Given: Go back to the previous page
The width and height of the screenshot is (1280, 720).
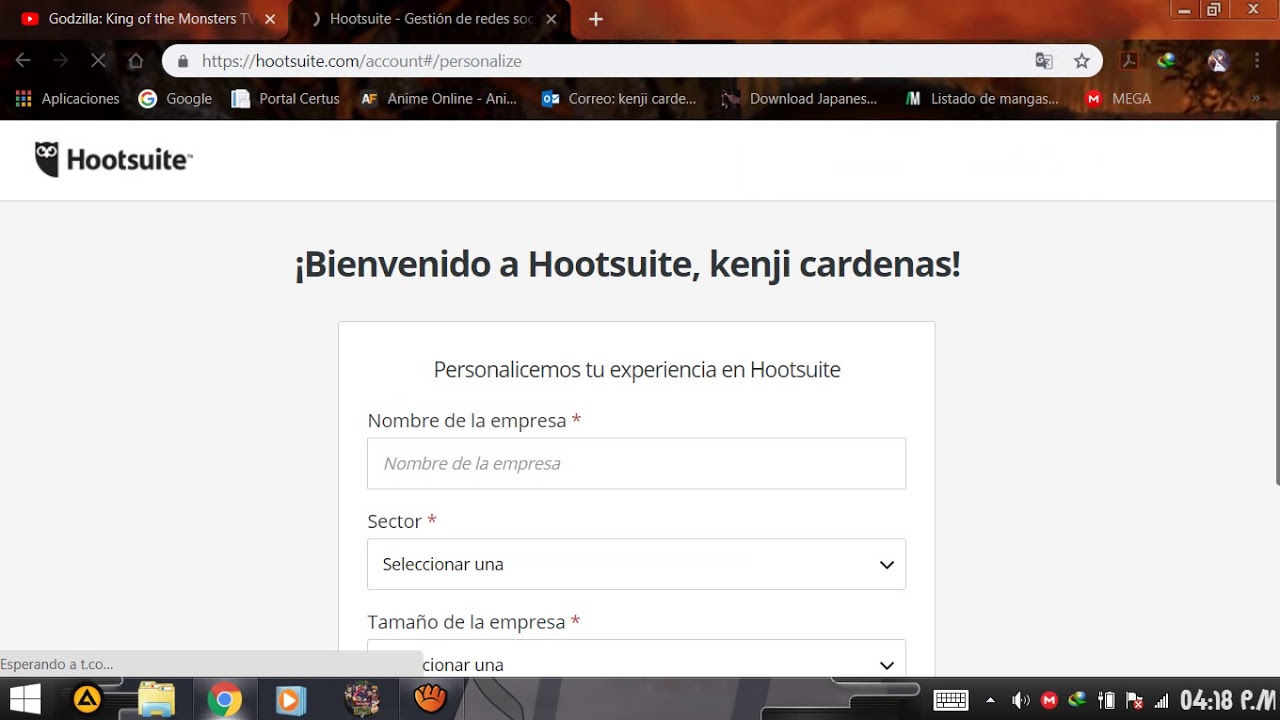Looking at the screenshot, I should pos(23,61).
